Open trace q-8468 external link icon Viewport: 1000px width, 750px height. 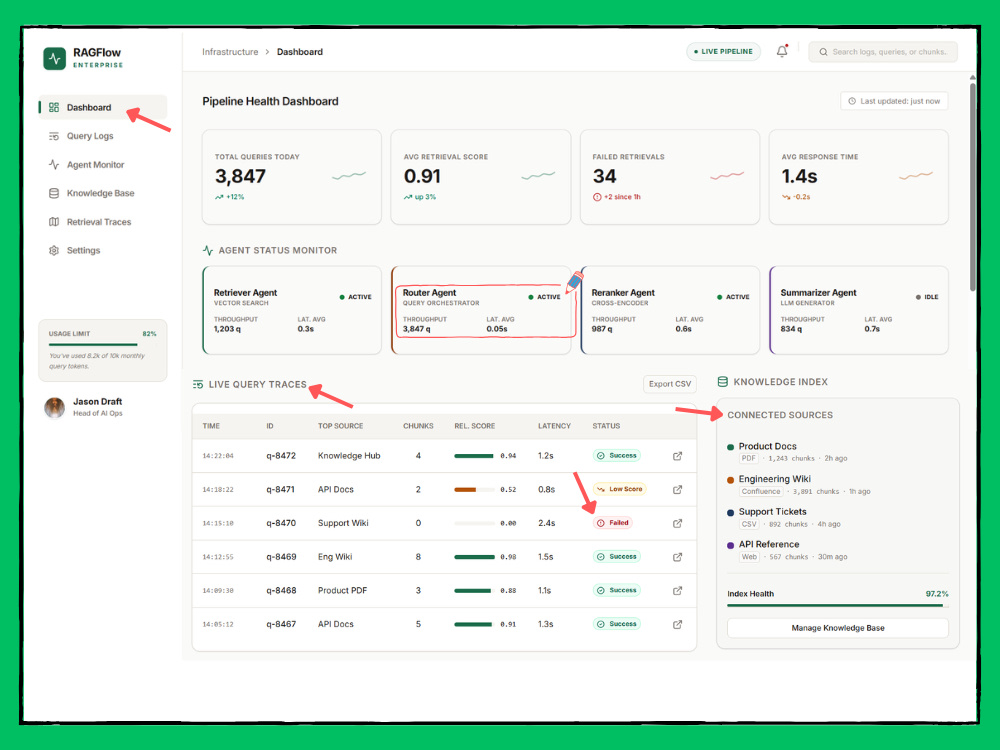click(677, 591)
